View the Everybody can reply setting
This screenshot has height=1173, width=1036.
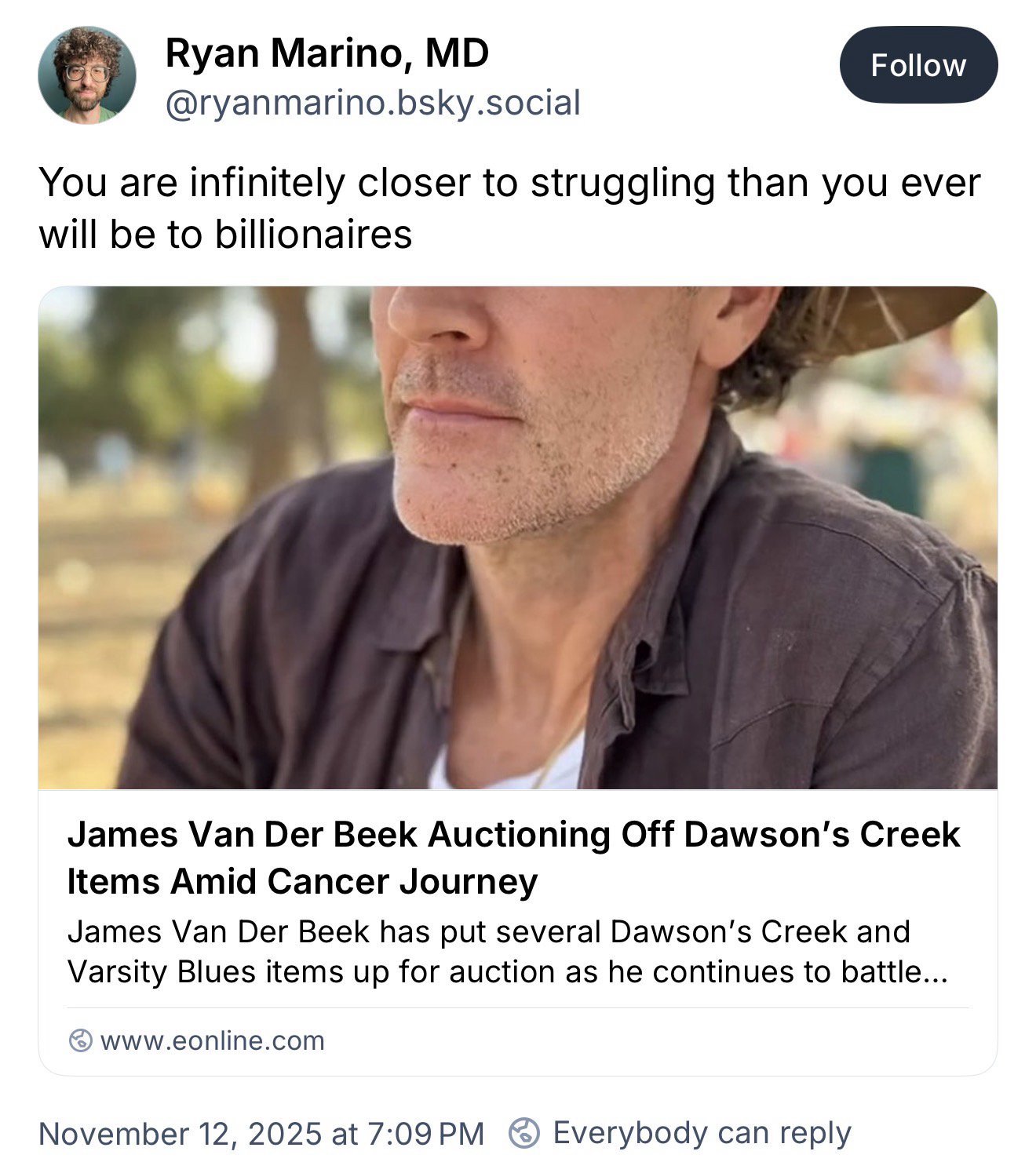(x=702, y=1133)
